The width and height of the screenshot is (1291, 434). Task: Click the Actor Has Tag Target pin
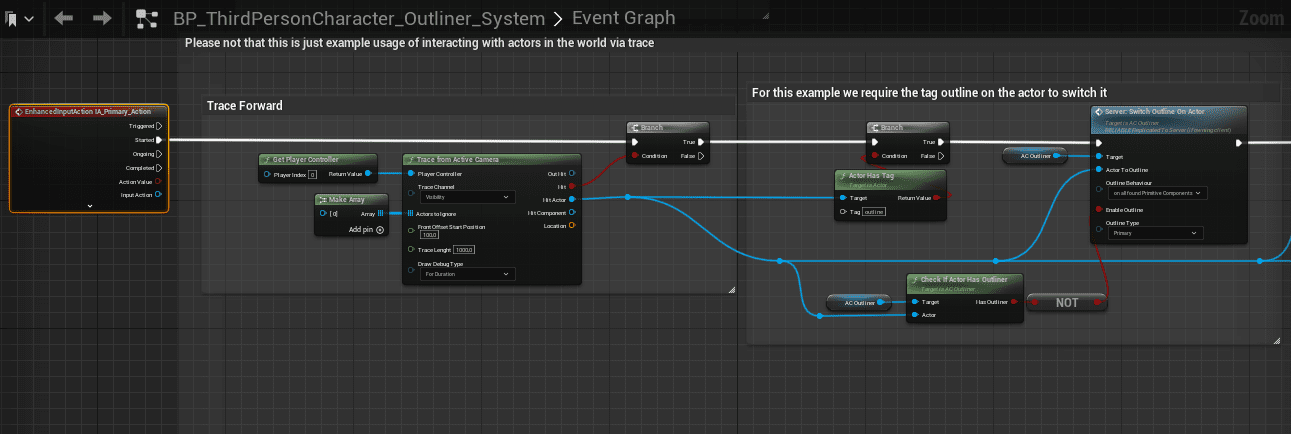[842, 198]
